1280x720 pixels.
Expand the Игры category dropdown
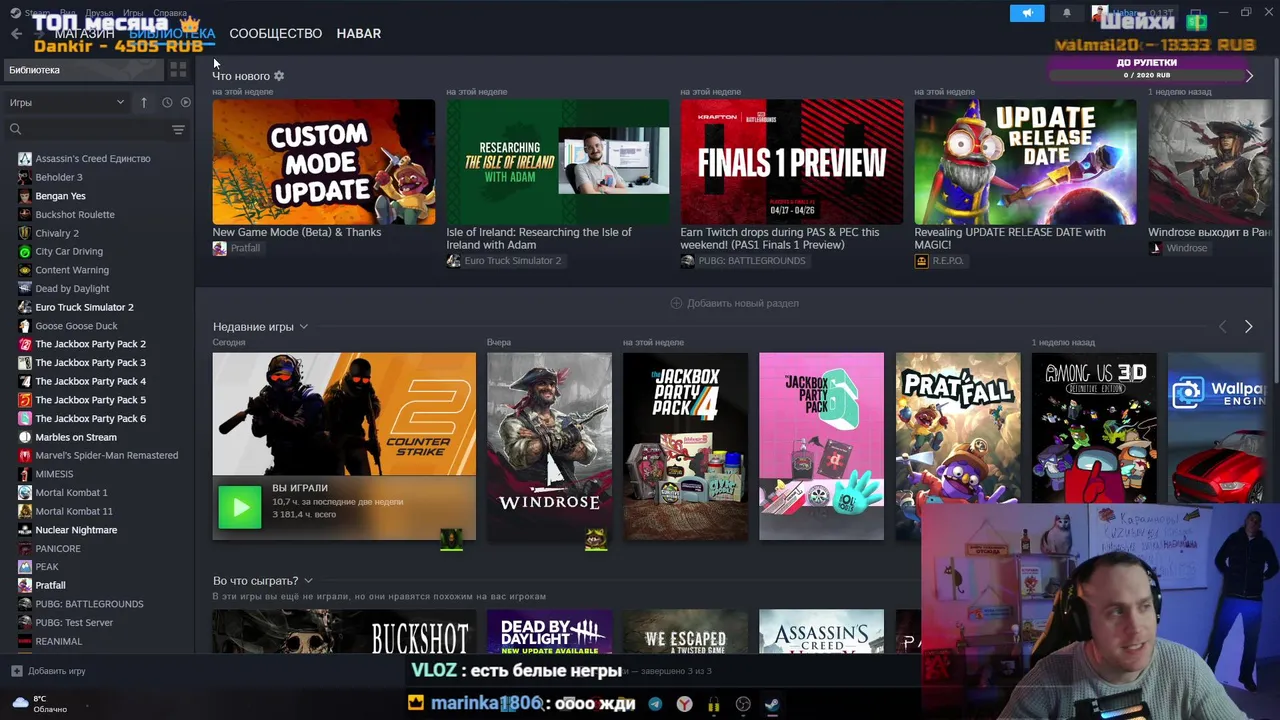click(67, 102)
